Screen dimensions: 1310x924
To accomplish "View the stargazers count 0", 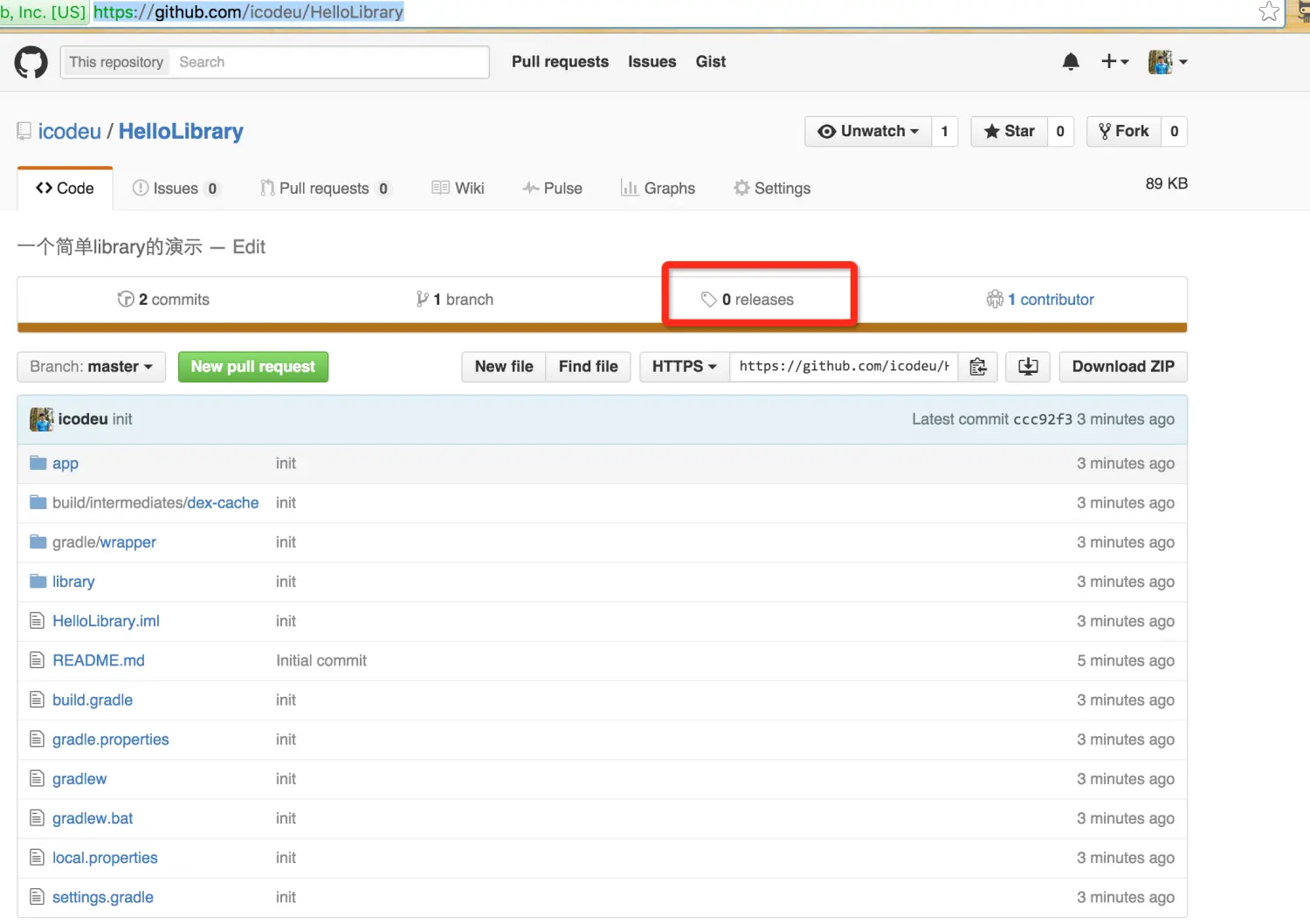I will pos(1060,131).
